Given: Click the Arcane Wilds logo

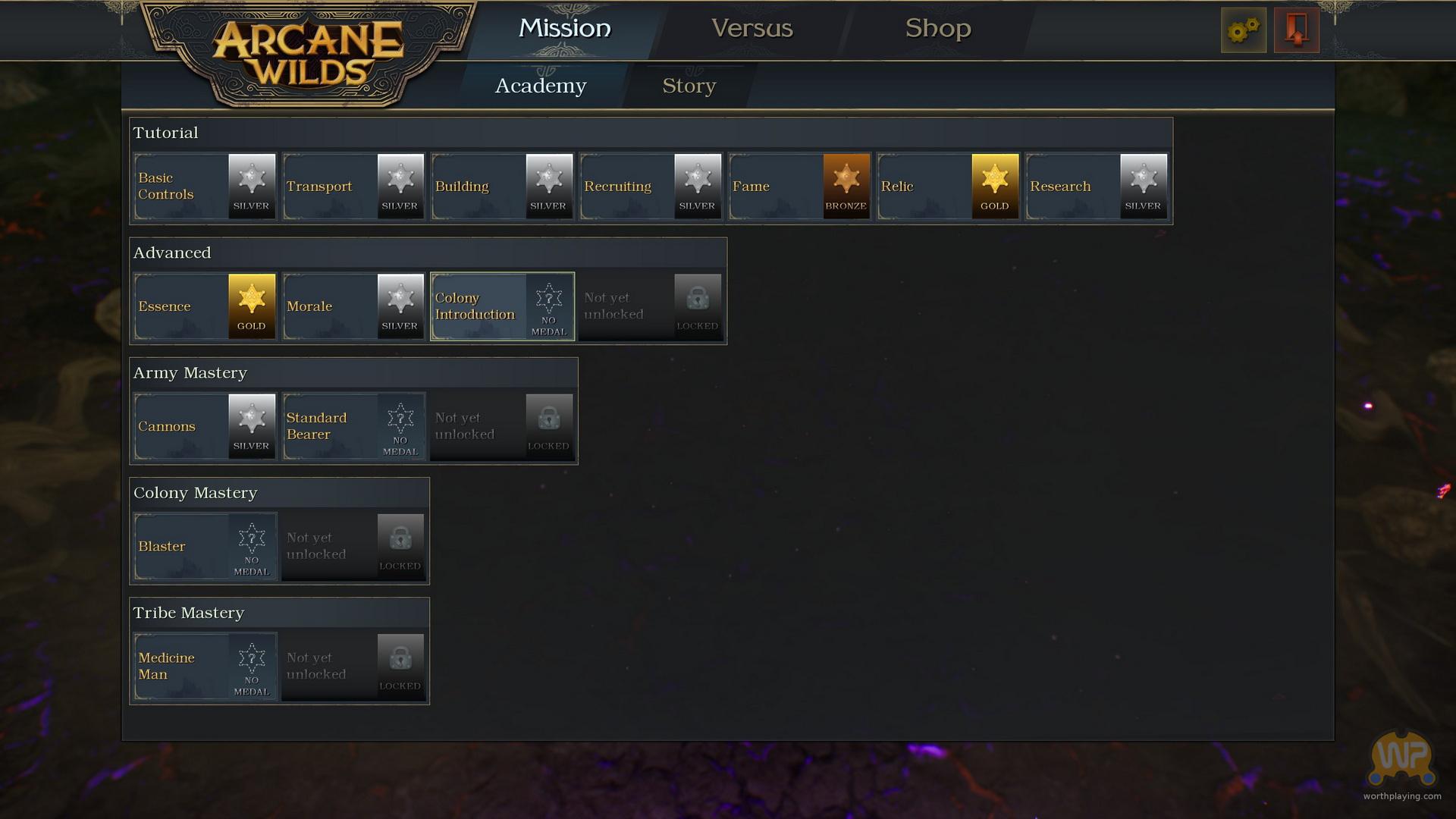Looking at the screenshot, I should coord(308,53).
